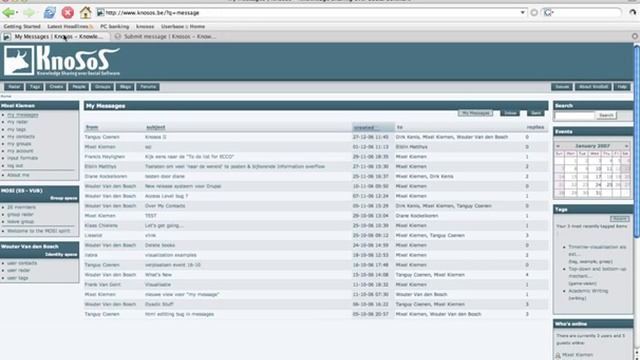Open the Latest Headlines bookmark
This screenshot has width=640, height=360.
(70, 27)
